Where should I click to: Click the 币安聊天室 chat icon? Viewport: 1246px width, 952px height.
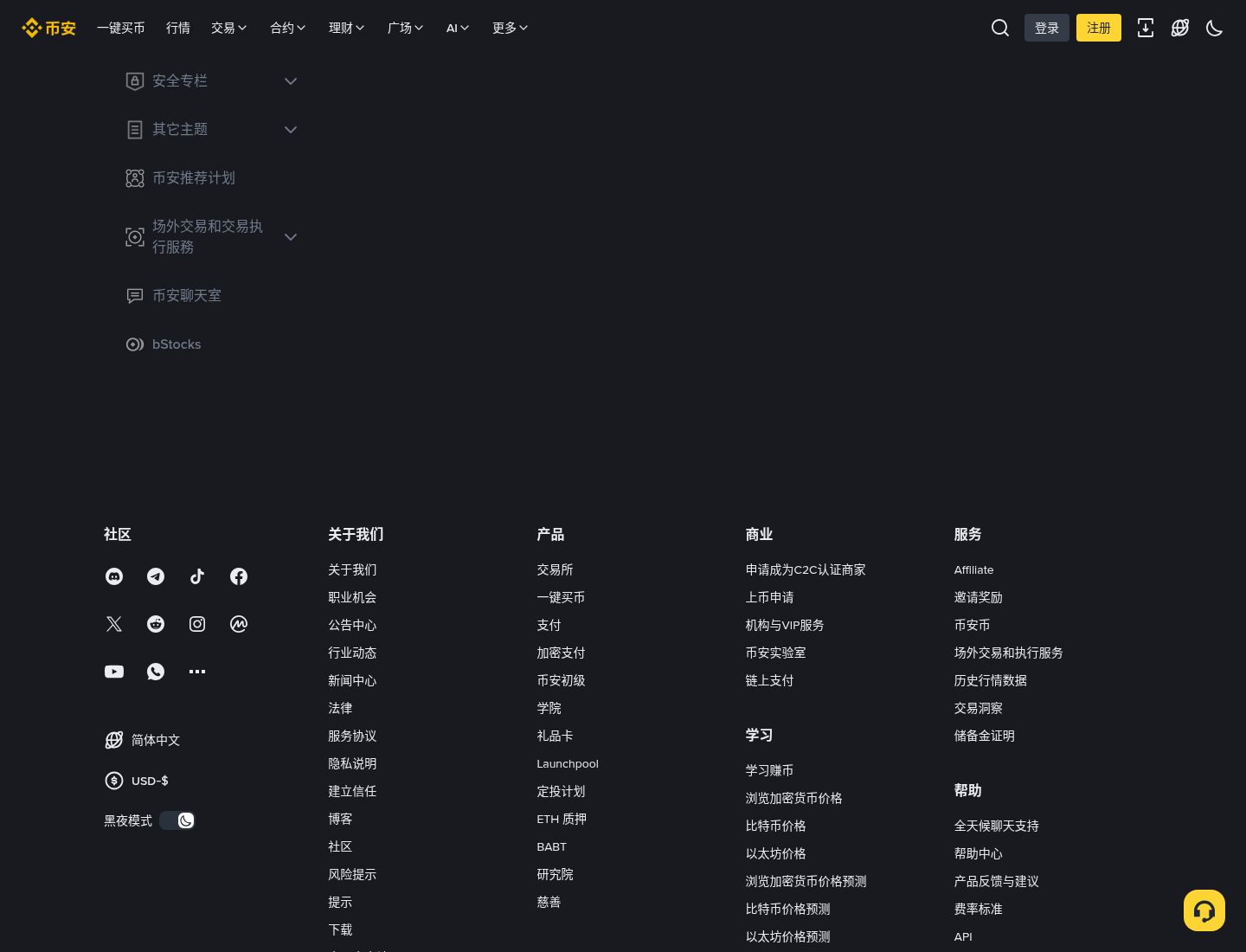[x=135, y=296]
